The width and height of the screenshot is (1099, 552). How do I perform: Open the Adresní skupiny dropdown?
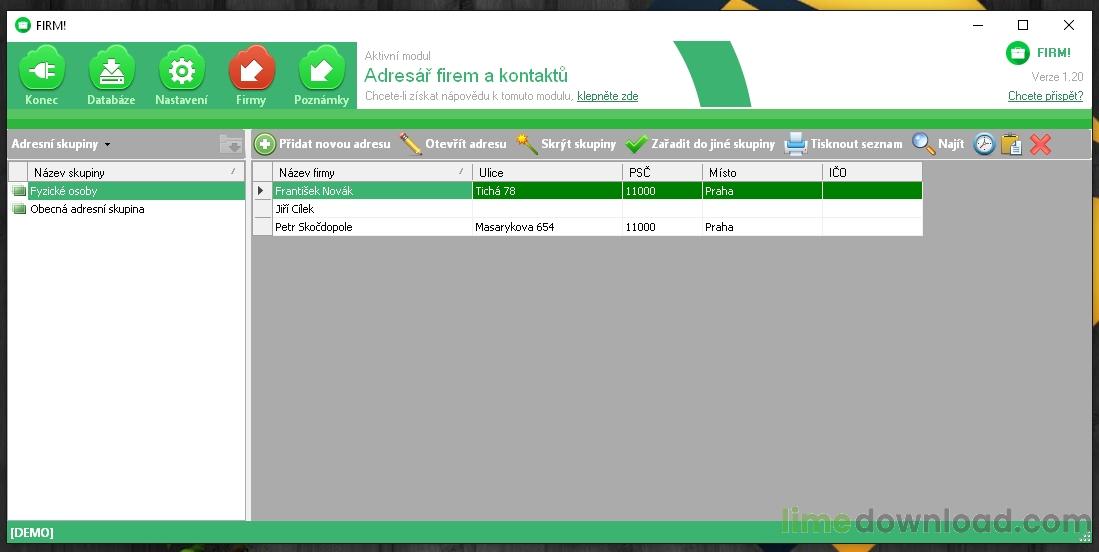coord(61,144)
